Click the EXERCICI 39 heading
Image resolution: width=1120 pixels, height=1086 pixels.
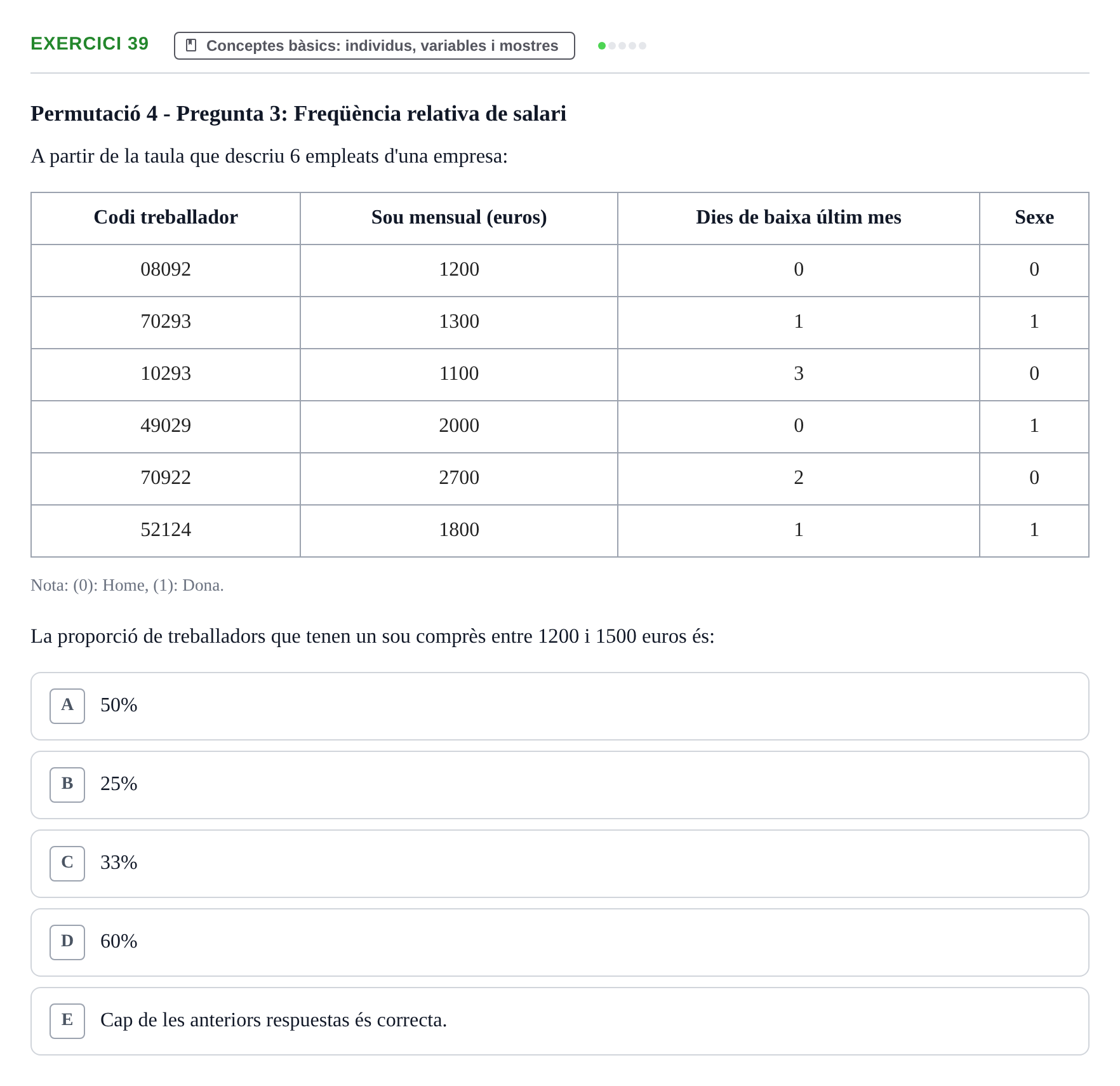pyautogui.click(x=90, y=44)
